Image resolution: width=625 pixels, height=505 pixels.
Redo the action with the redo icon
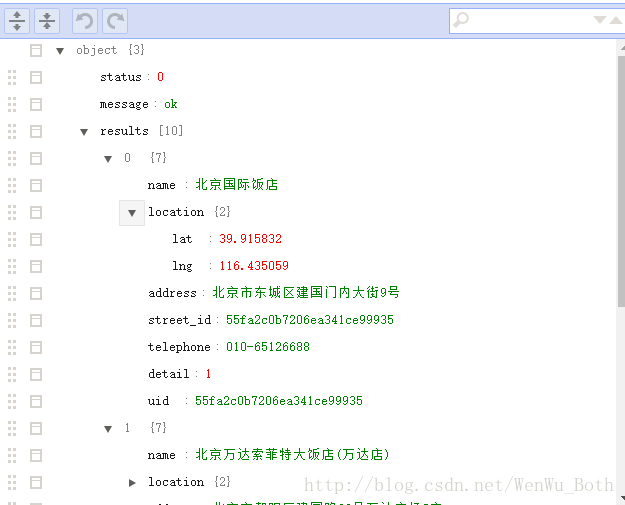115,21
